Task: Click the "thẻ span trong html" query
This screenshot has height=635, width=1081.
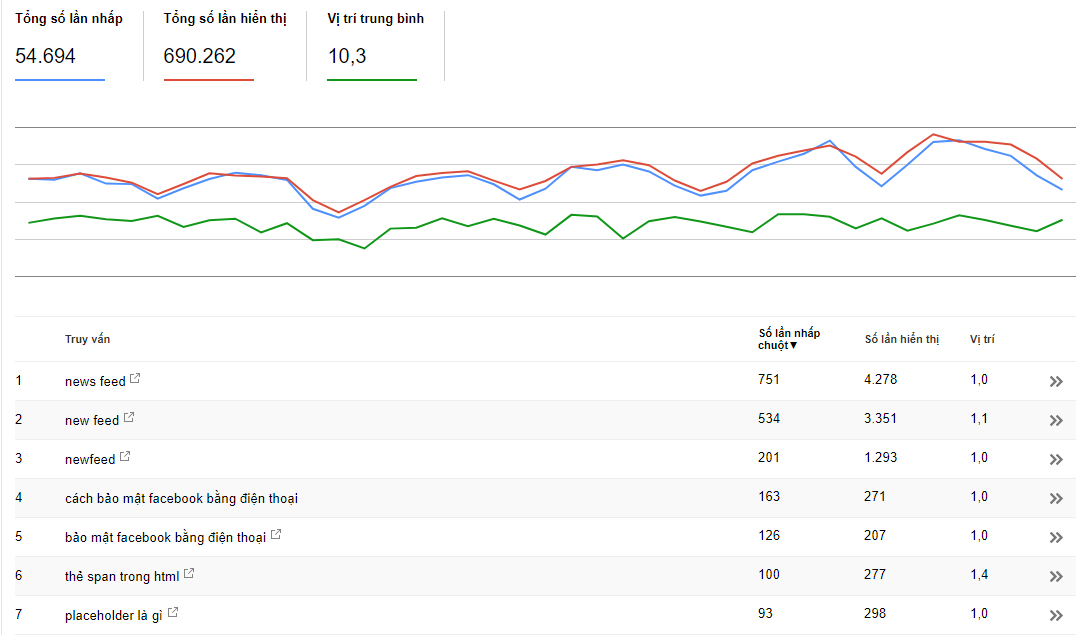Action: coord(122,576)
